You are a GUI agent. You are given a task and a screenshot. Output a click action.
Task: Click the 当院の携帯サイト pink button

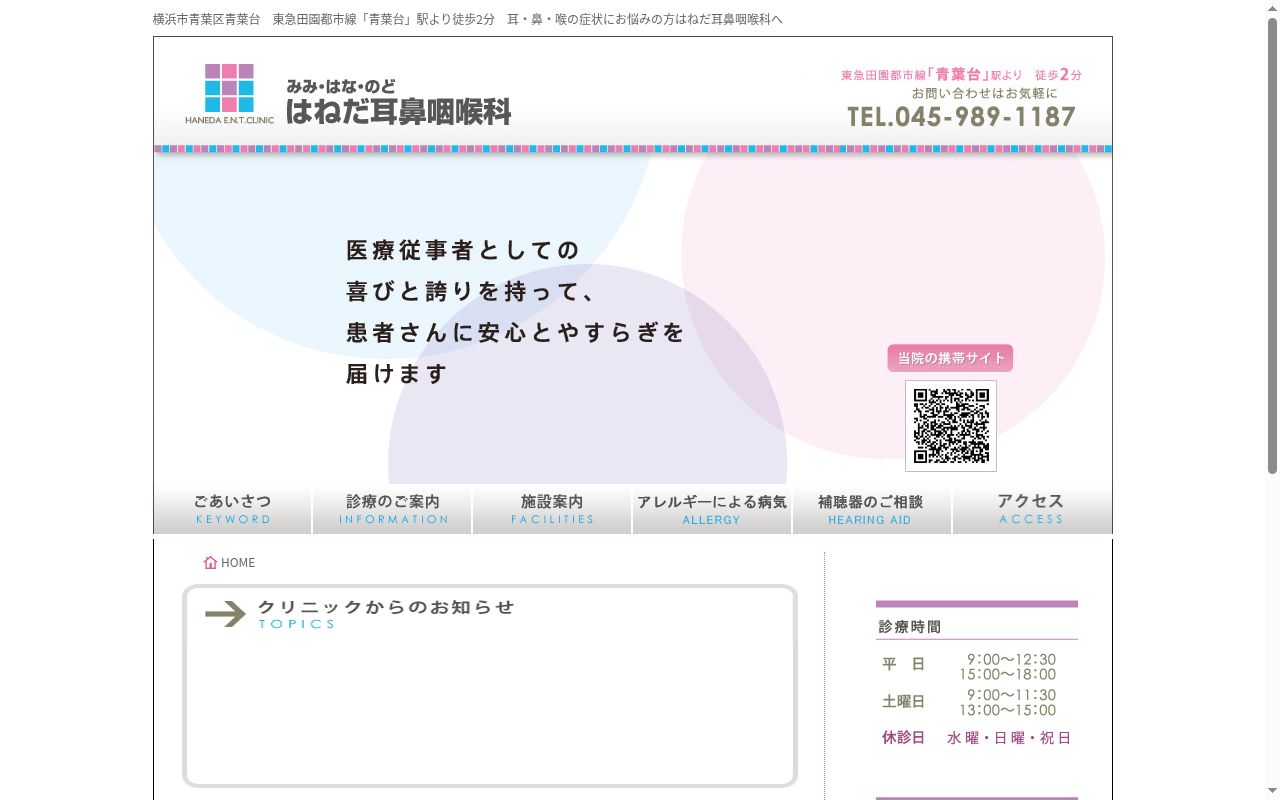950,358
